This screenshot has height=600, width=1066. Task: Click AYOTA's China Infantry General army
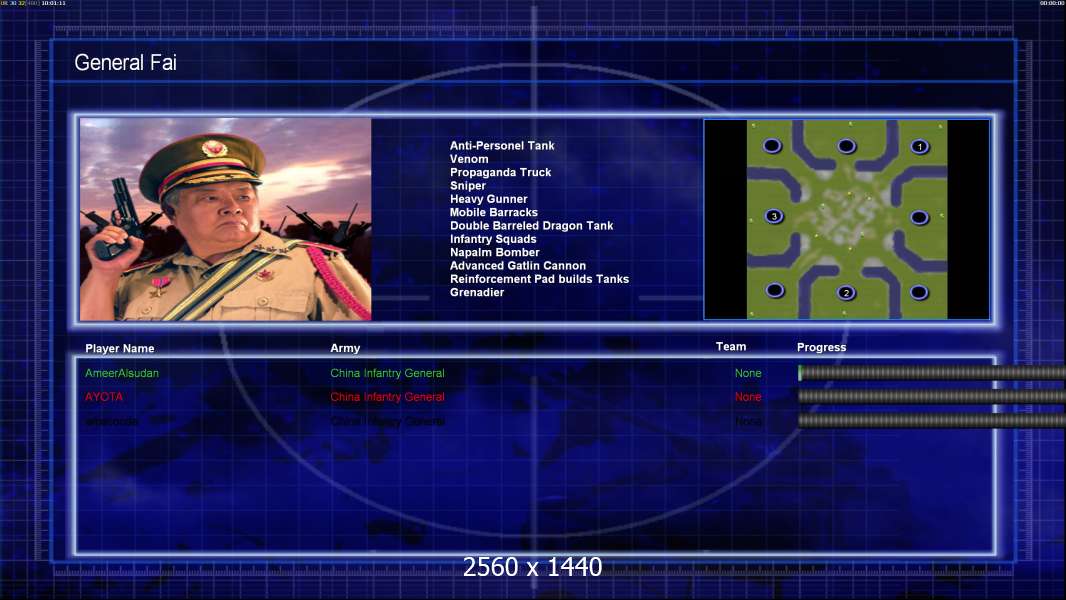click(387, 397)
